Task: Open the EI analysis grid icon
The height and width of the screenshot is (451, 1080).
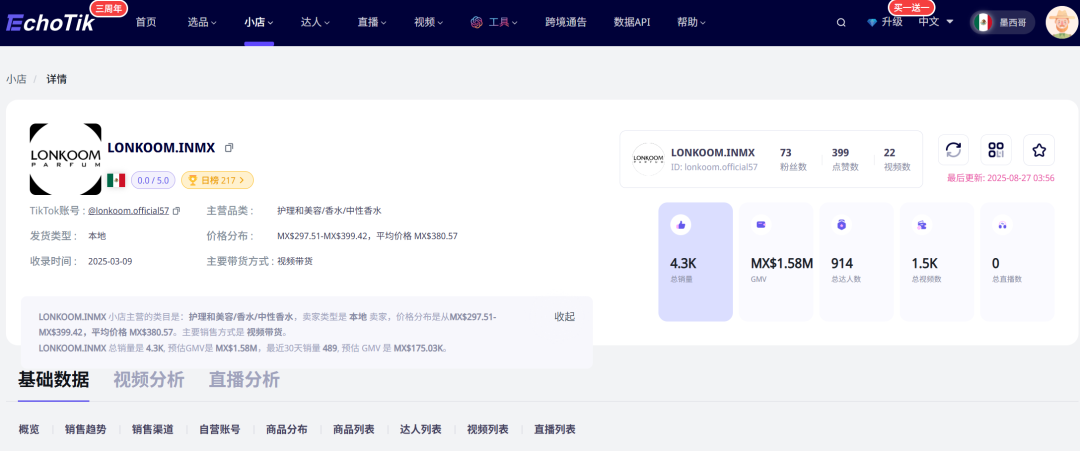Action: pos(996,150)
